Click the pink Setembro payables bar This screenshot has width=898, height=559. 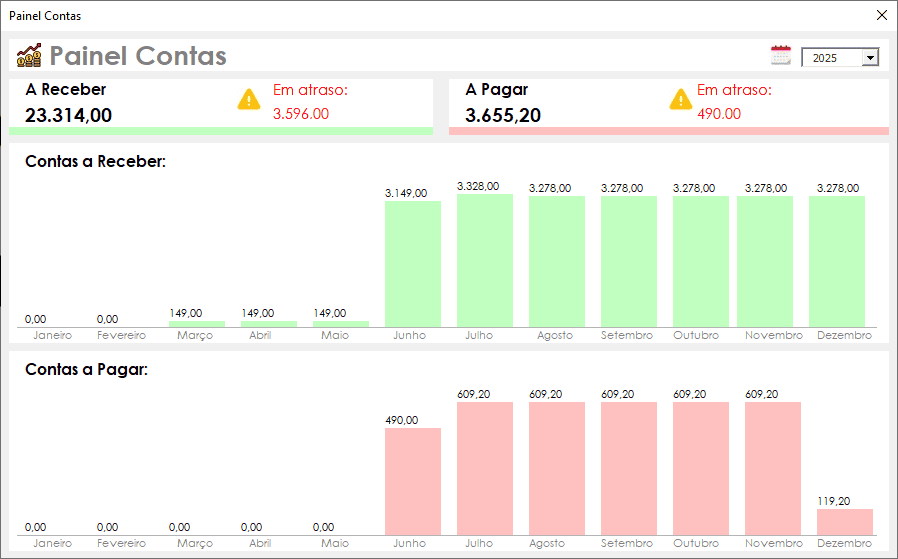(629, 468)
